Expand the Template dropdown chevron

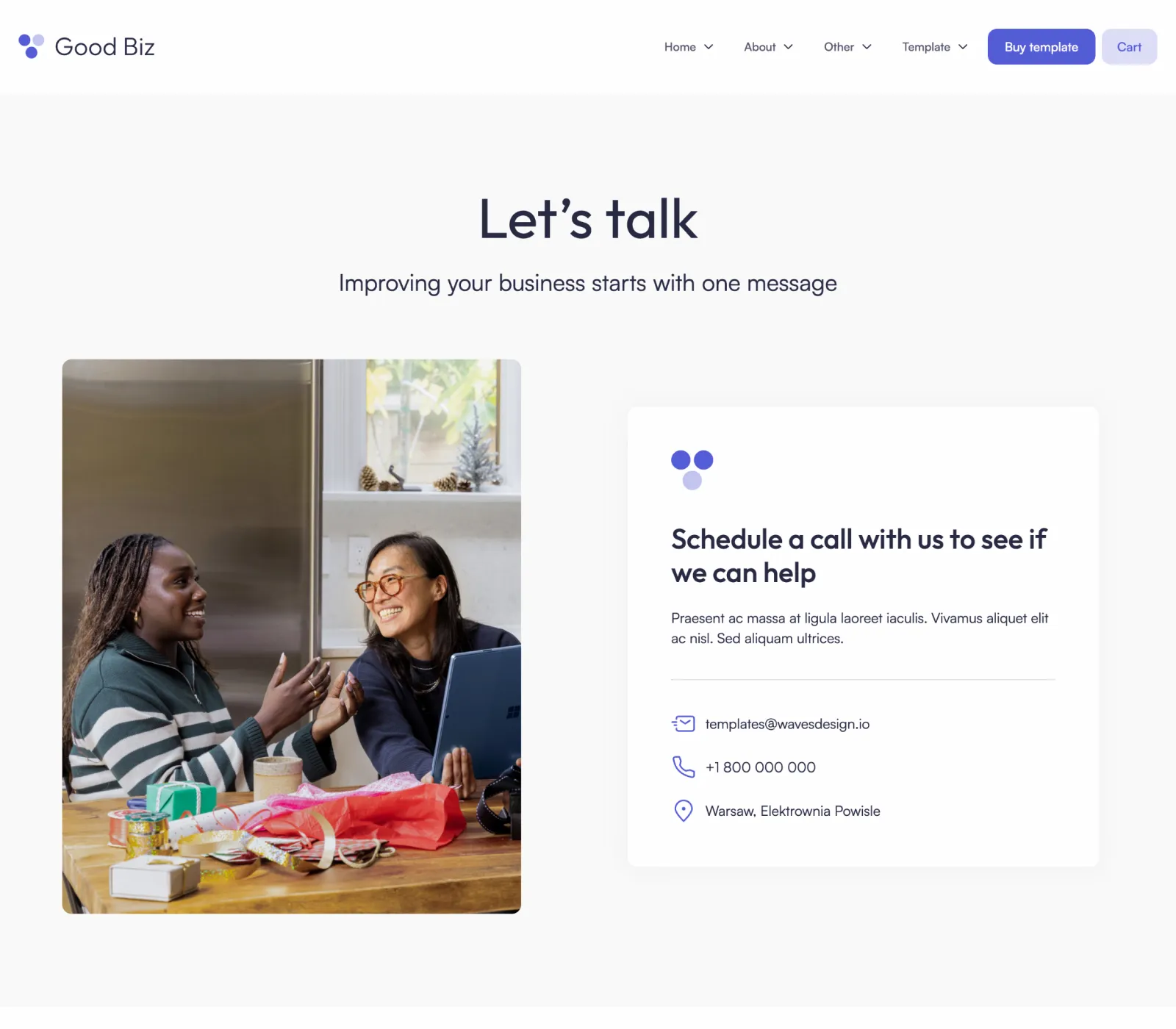(963, 47)
